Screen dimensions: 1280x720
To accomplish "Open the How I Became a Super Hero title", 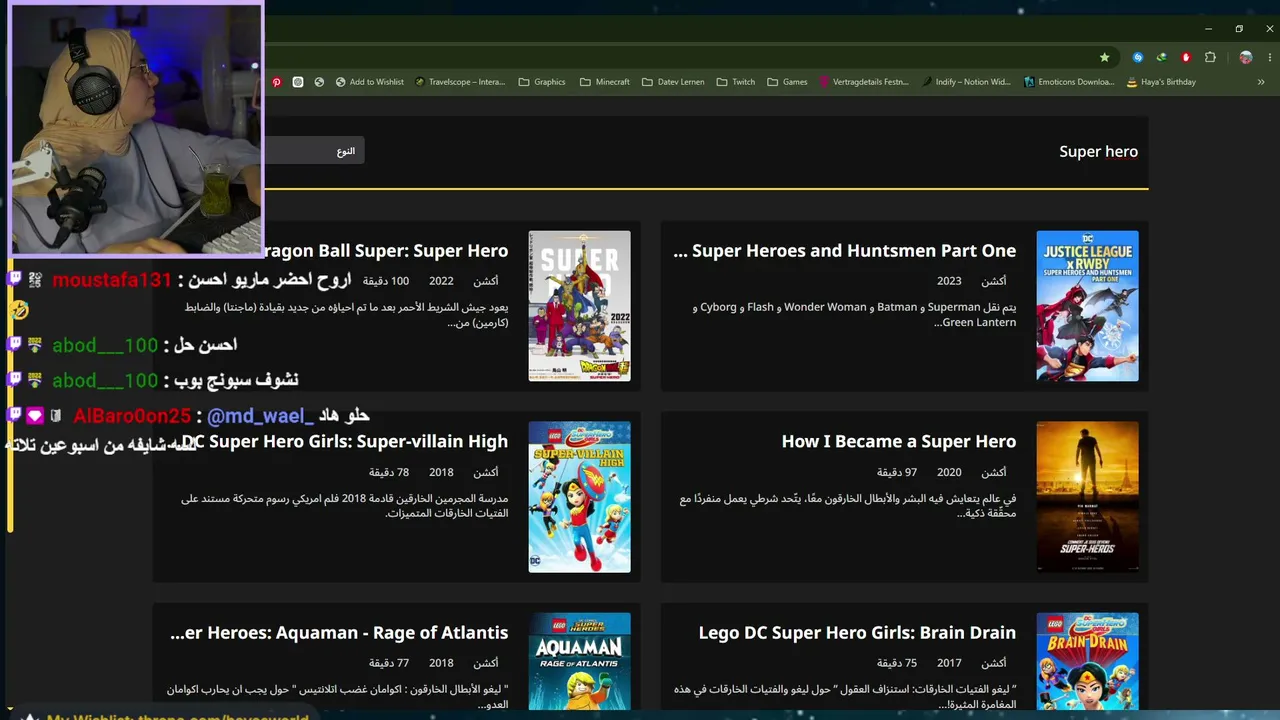I will point(899,442).
